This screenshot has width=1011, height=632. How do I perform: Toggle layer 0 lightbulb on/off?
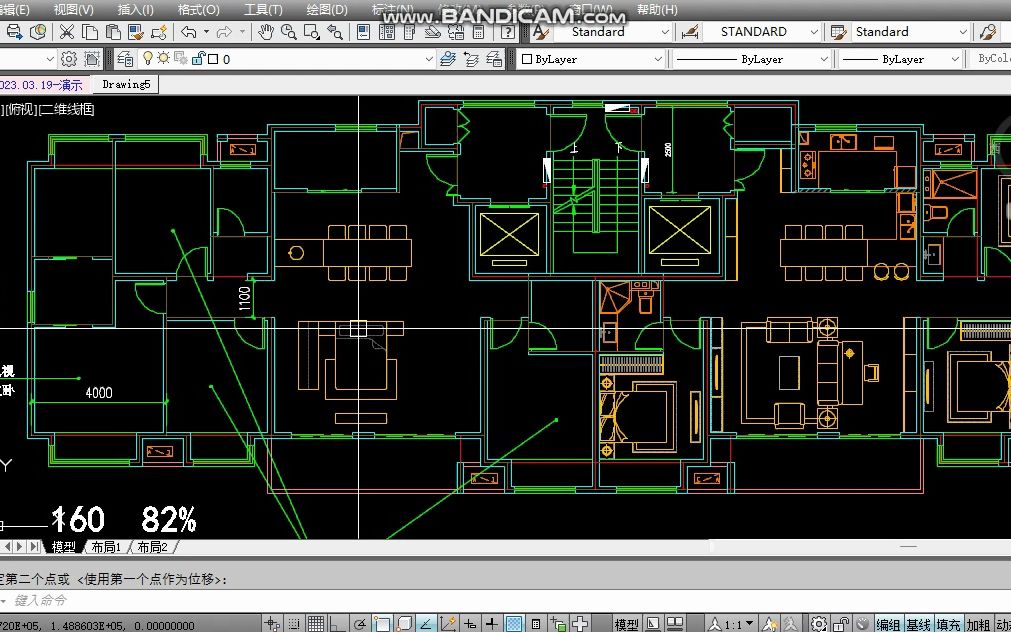148,58
